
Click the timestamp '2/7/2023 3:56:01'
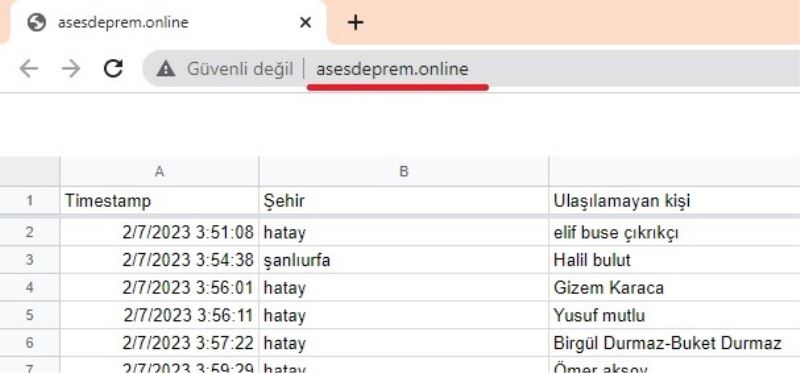188,288
